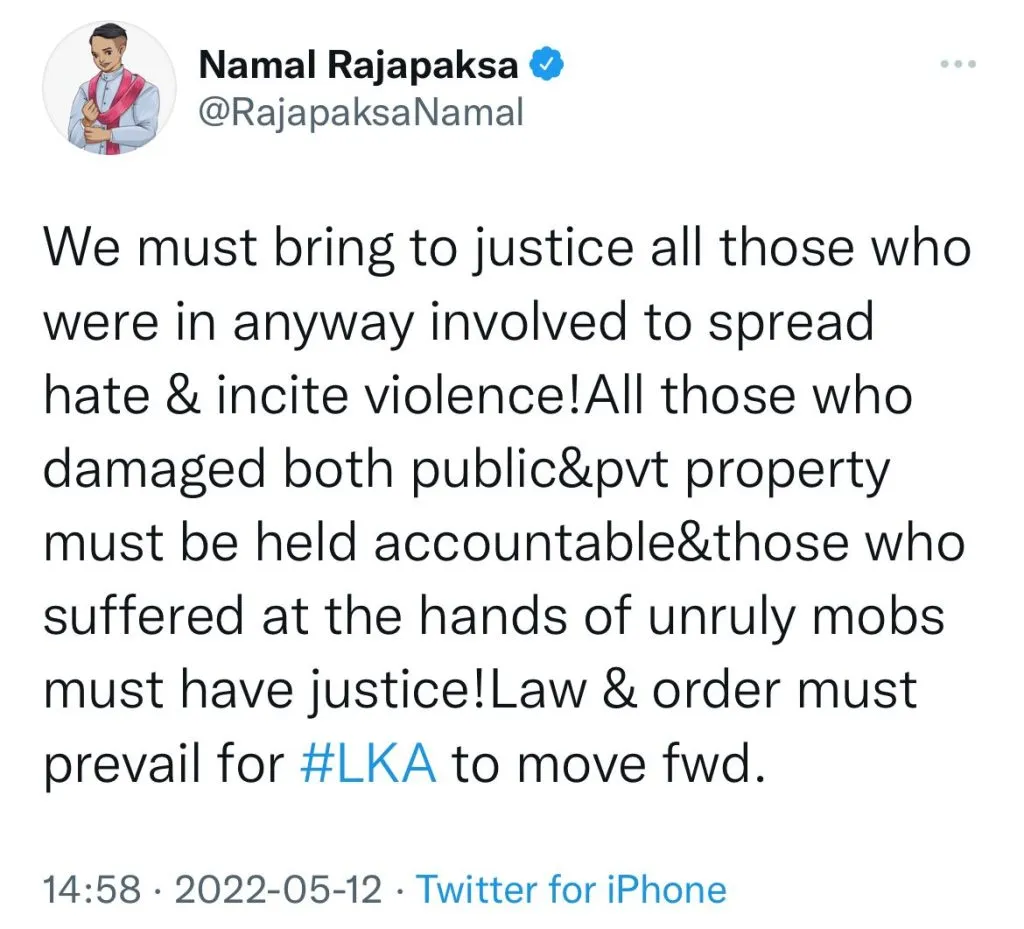Image resolution: width=1024 pixels, height=929 pixels.
Task: Click the text 'public&pvt' in the tweet
Action: tap(540, 470)
